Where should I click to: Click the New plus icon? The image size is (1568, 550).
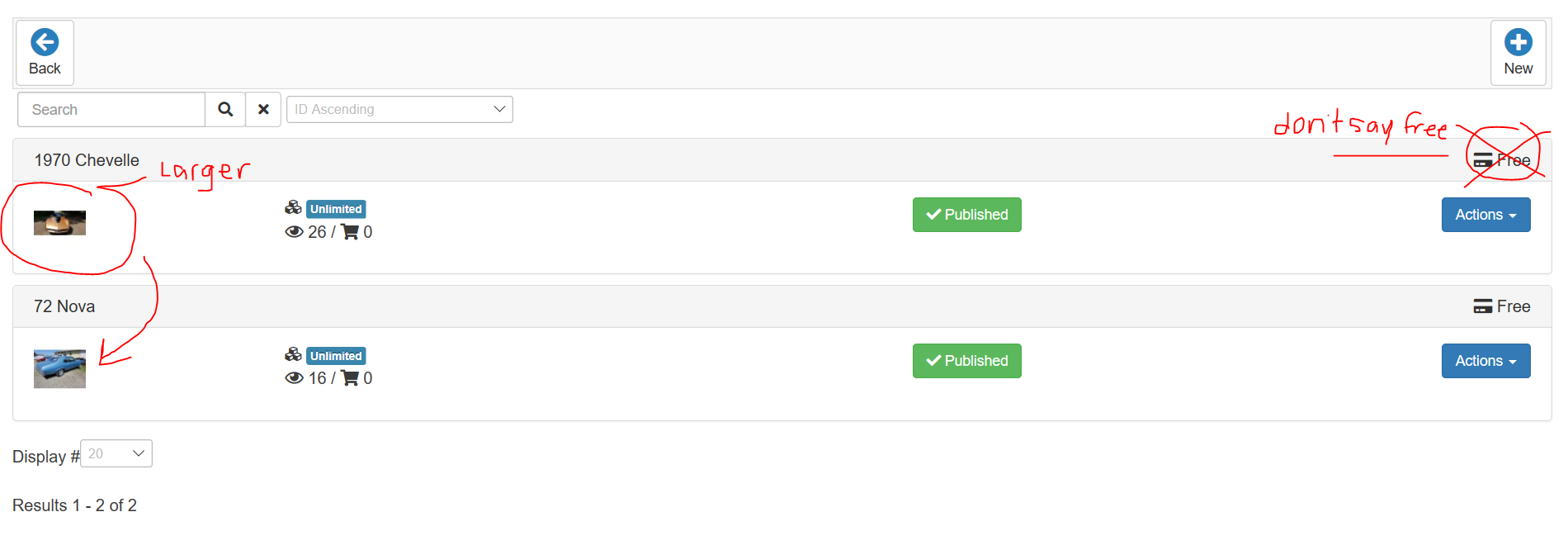tap(1518, 42)
